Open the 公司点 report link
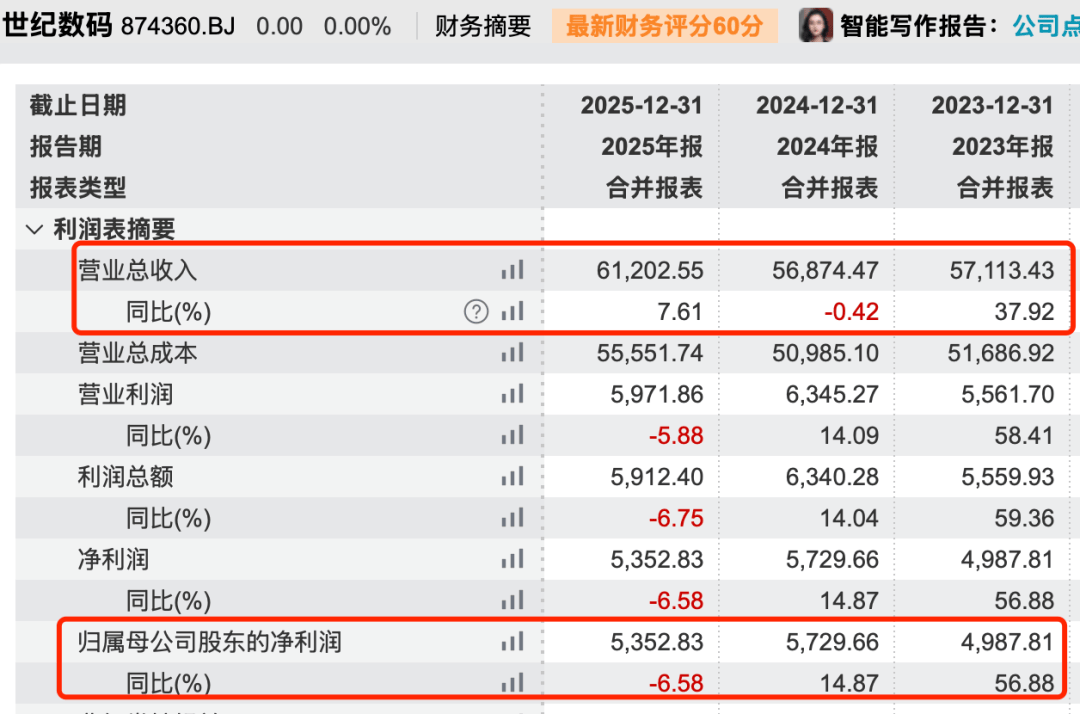Image resolution: width=1080 pixels, height=714 pixels. (1046, 26)
